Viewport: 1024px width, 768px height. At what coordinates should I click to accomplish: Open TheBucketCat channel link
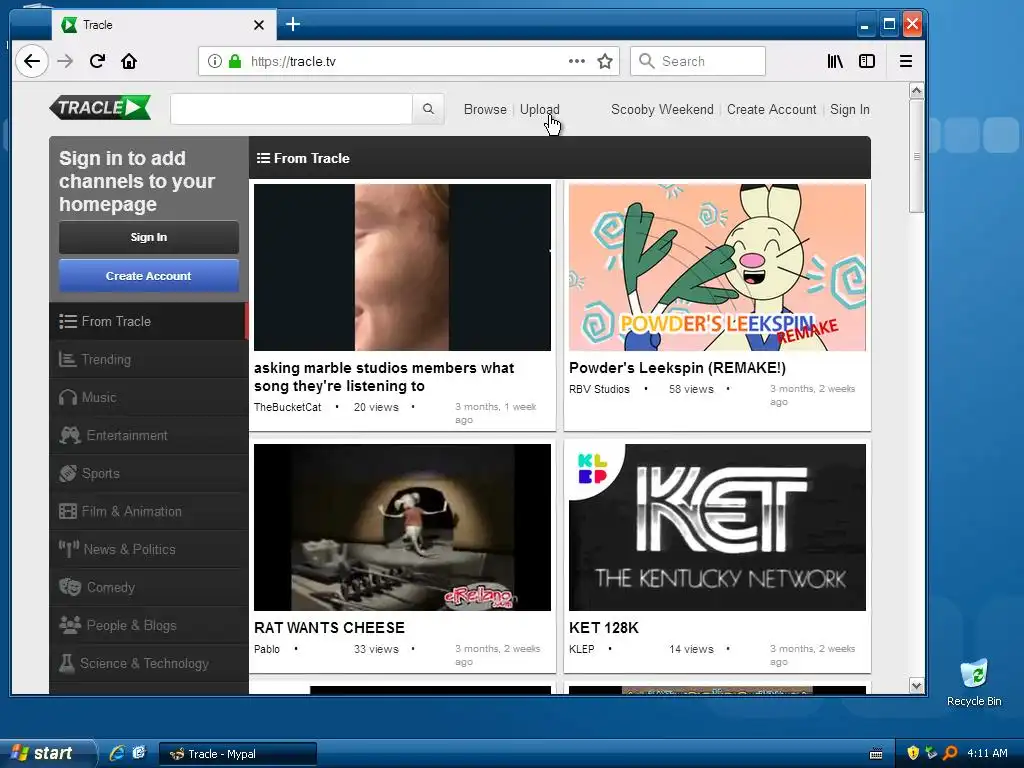(x=287, y=407)
